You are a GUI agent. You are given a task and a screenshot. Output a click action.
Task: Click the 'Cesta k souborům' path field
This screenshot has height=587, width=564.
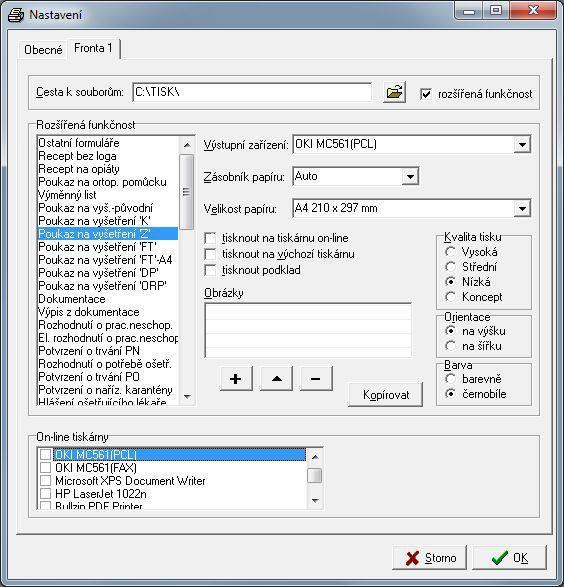[x=252, y=92]
